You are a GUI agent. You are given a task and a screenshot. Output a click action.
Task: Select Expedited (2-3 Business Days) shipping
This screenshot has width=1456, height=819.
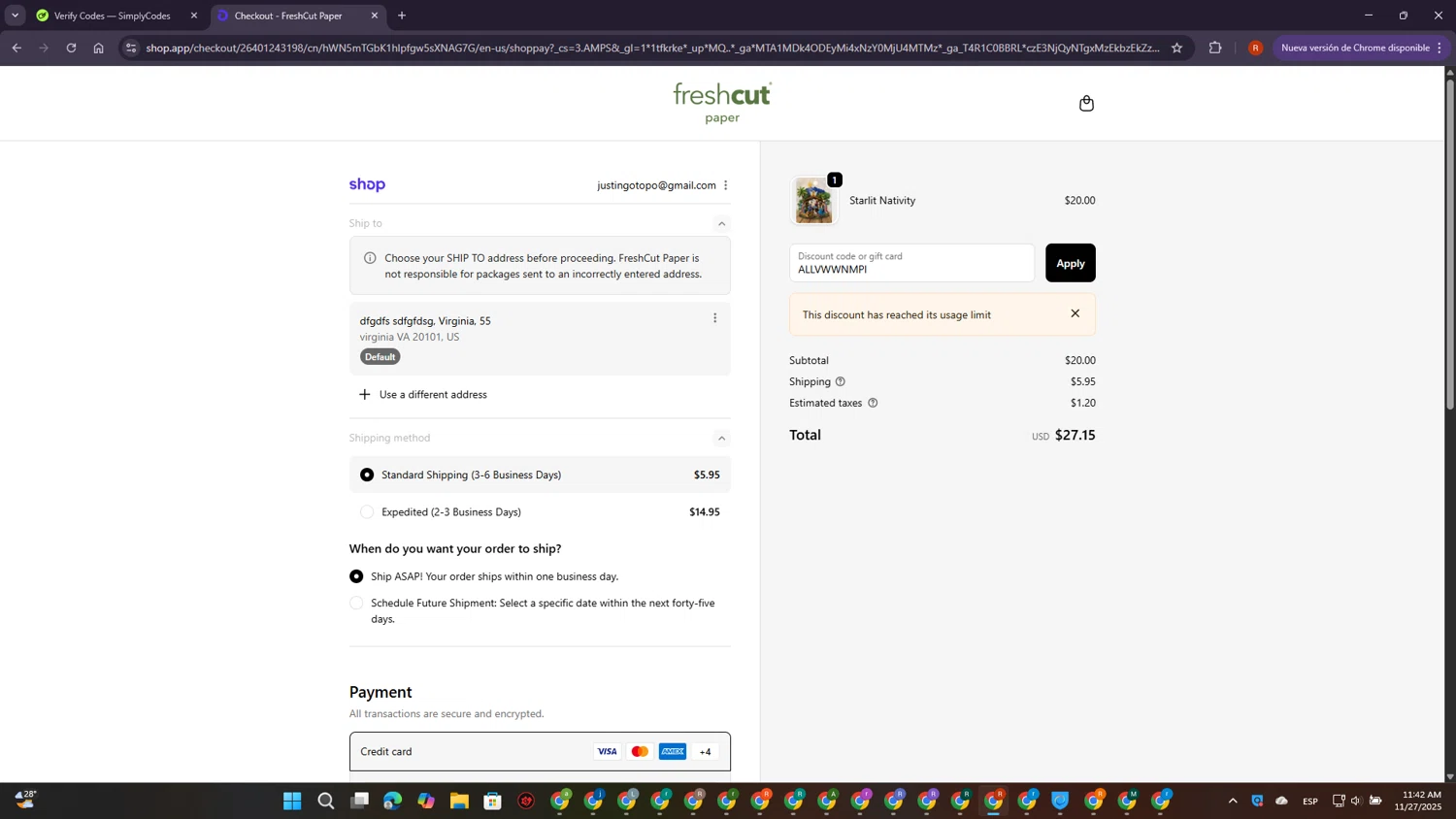pos(367,512)
